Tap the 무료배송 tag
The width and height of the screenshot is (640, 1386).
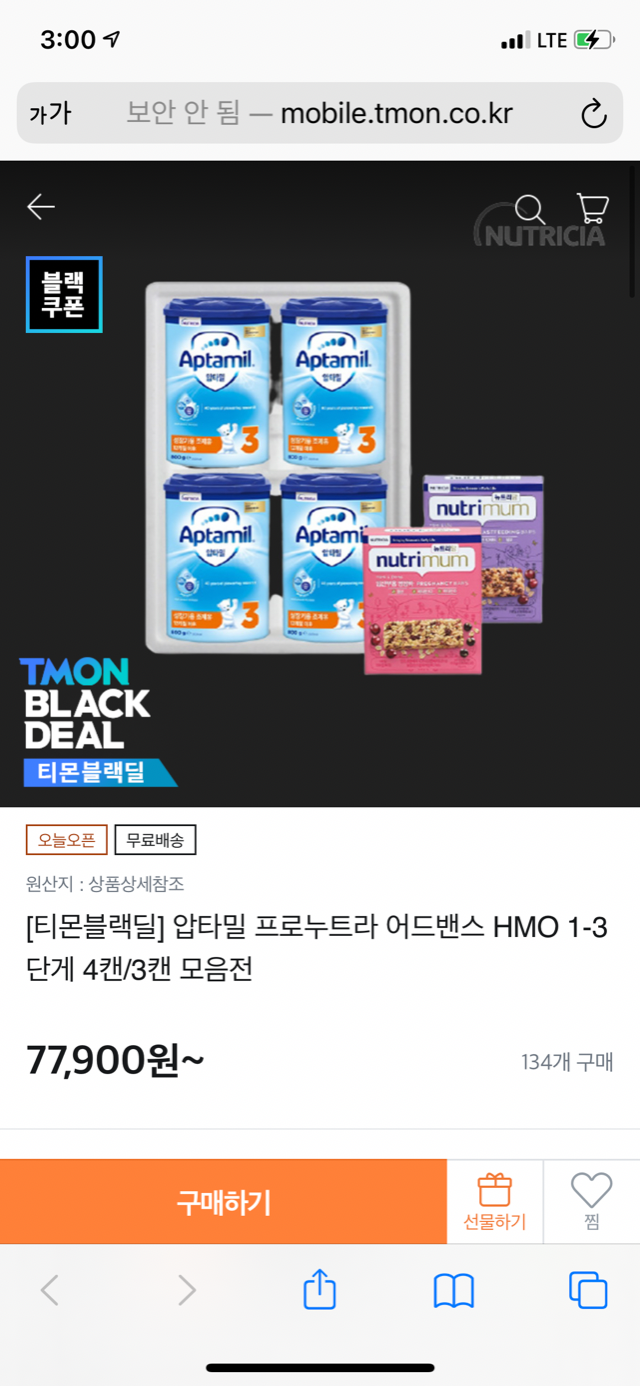click(155, 840)
